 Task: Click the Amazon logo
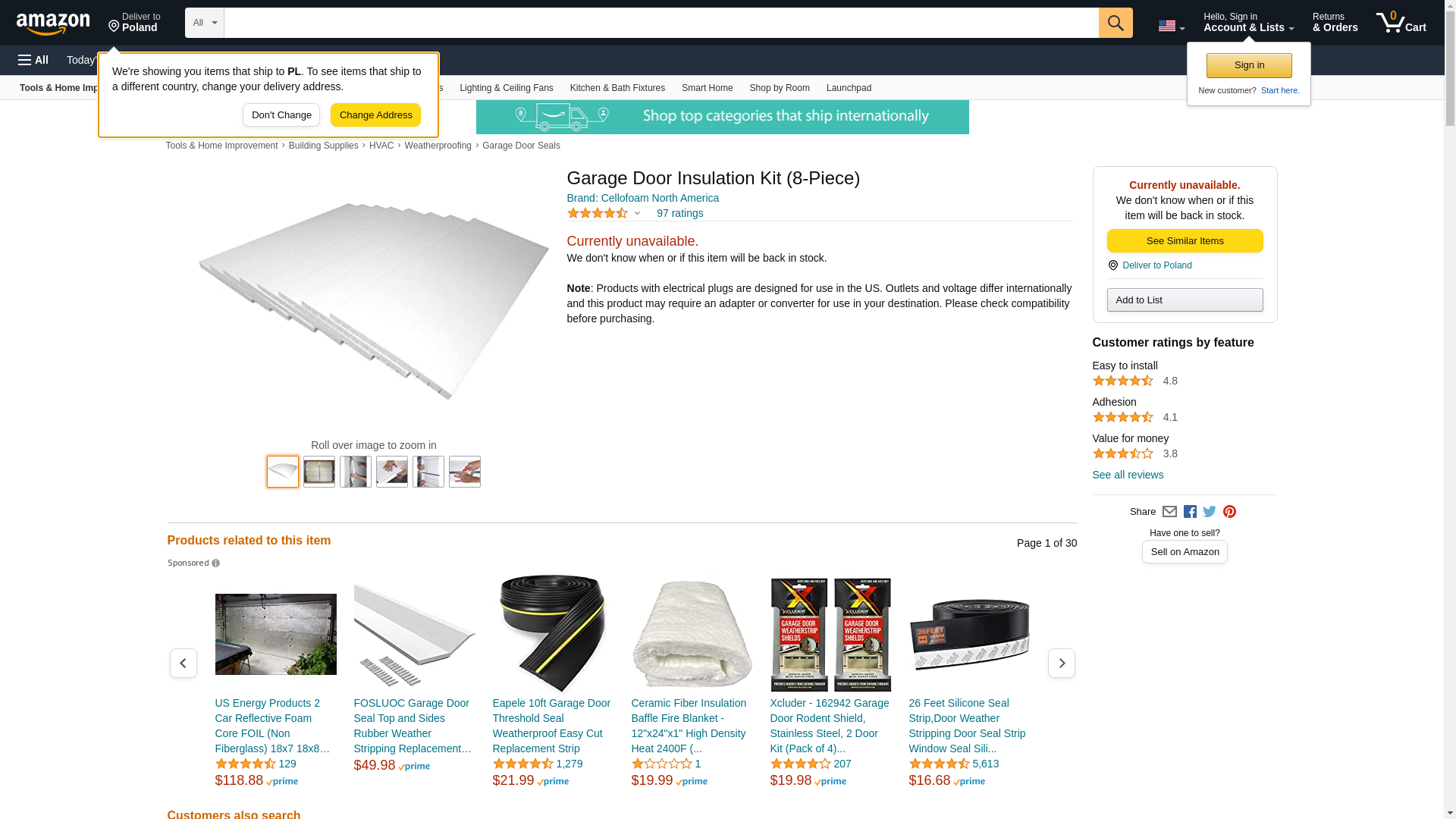(53, 24)
